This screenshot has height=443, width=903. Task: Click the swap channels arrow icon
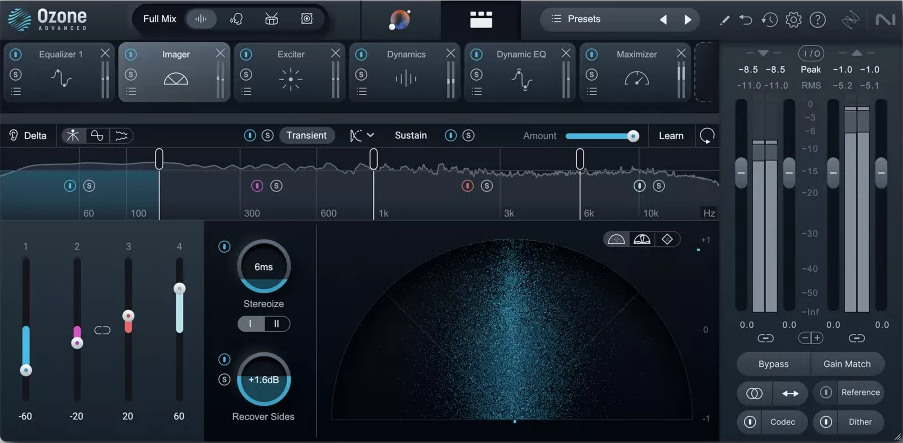pos(790,393)
